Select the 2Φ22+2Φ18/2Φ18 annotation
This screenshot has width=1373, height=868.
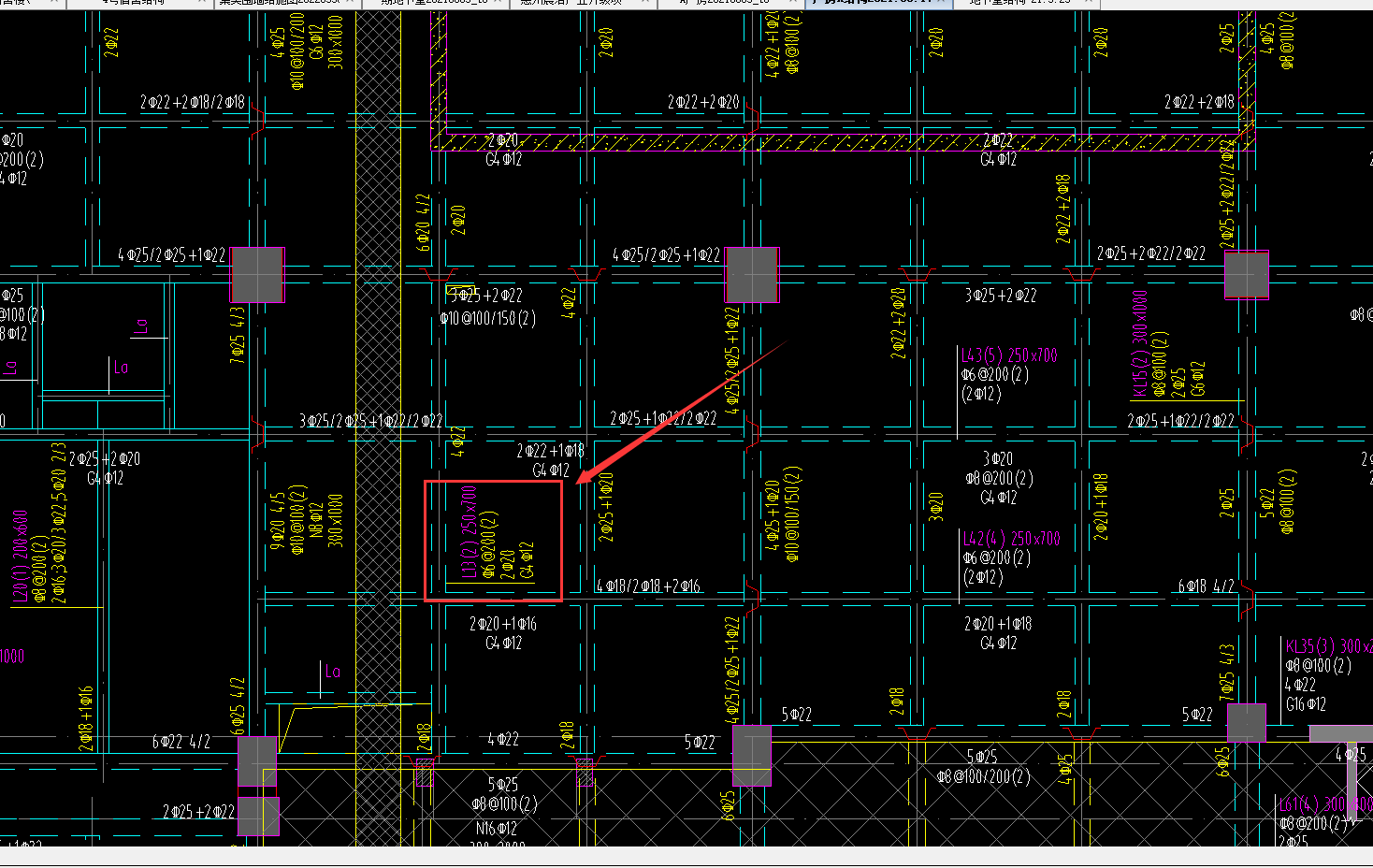pos(193,102)
